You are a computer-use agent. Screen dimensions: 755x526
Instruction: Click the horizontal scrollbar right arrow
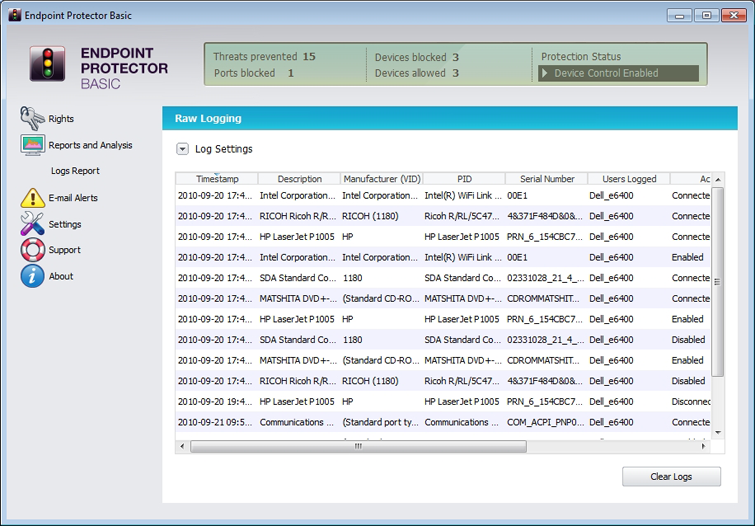(704, 446)
